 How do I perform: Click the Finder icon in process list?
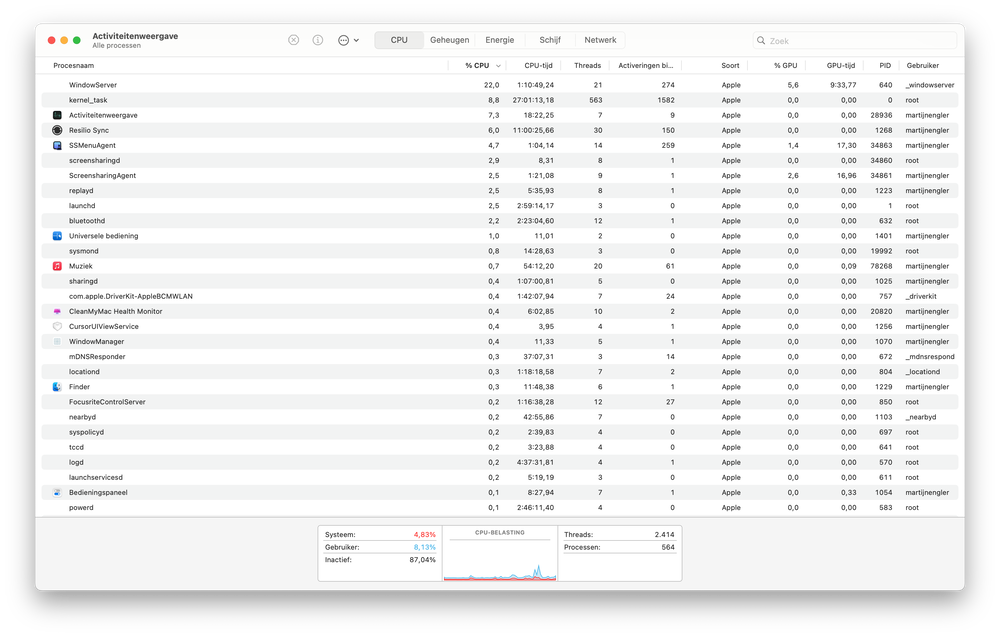[57, 387]
